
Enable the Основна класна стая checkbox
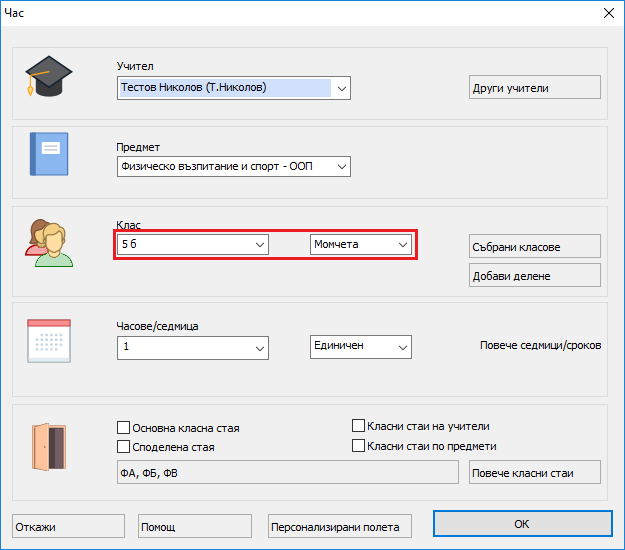pos(124,428)
